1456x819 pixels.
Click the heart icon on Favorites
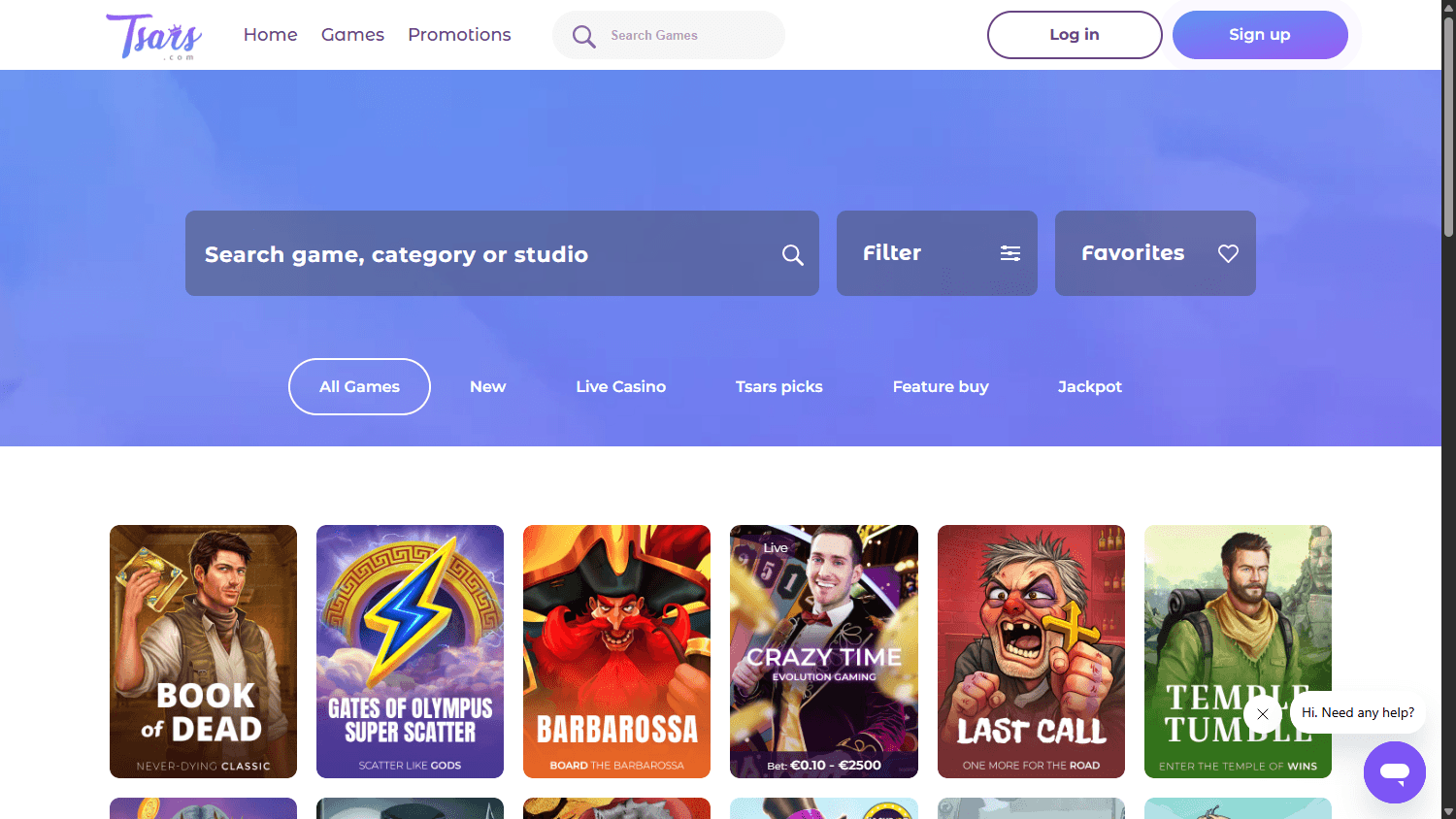click(x=1228, y=253)
